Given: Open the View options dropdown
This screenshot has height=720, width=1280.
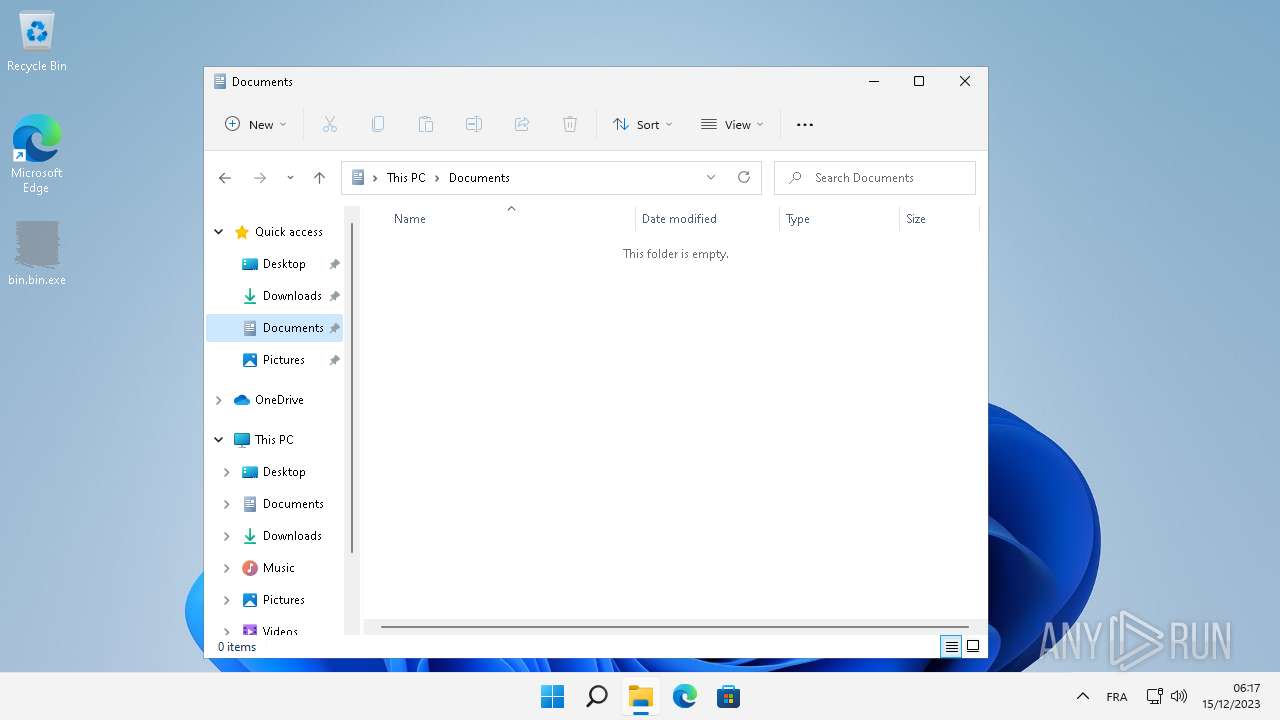Looking at the screenshot, I should 732,125.
